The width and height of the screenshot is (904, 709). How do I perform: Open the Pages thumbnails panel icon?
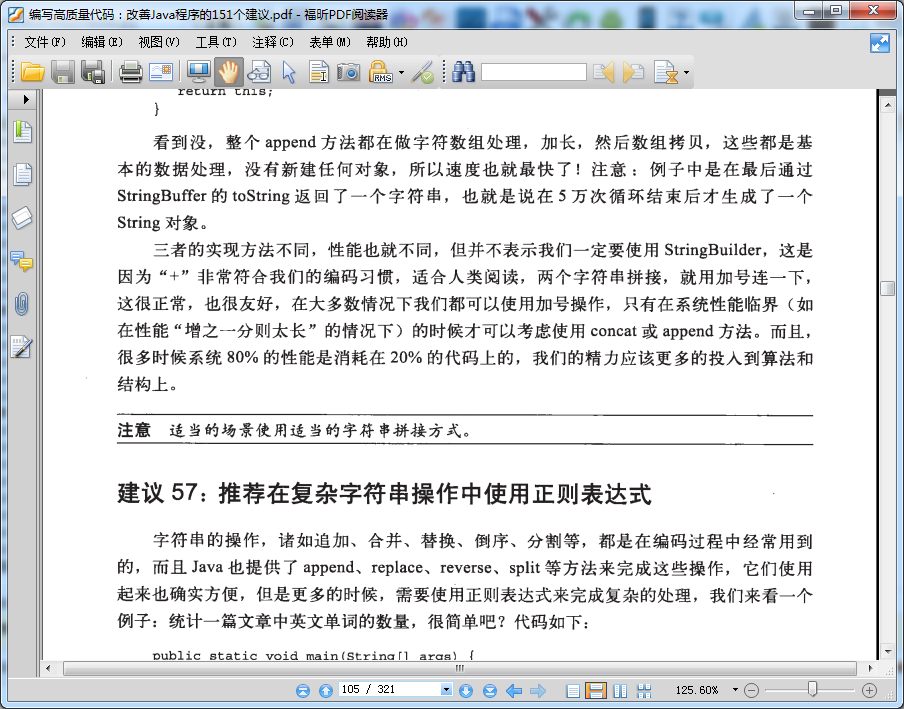coord(22,175)
